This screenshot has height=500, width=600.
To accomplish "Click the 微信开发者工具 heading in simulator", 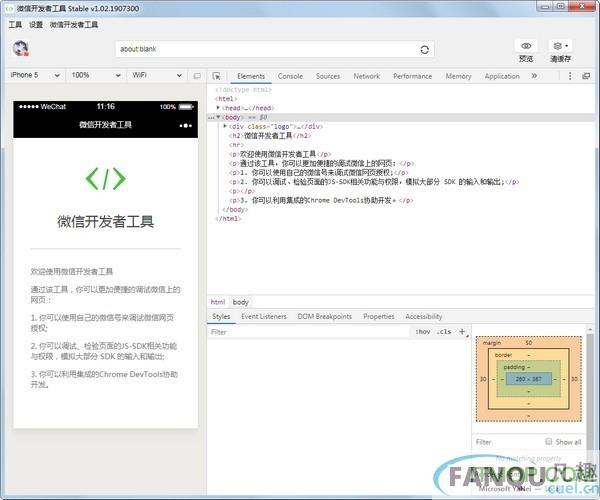I will (106, 221).
